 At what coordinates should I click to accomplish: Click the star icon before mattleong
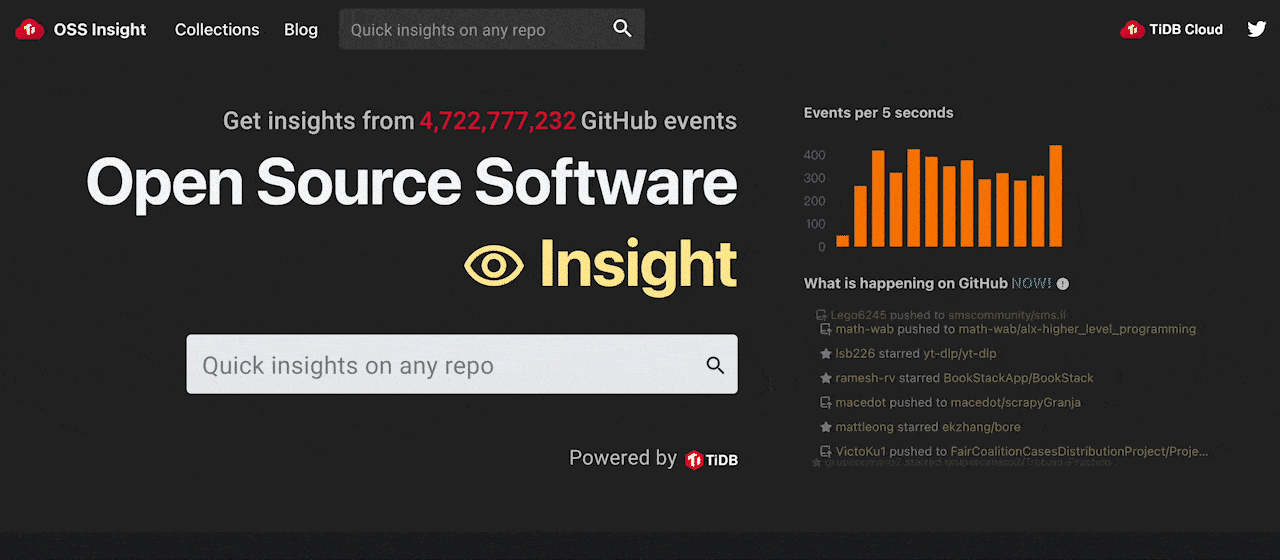826,427
